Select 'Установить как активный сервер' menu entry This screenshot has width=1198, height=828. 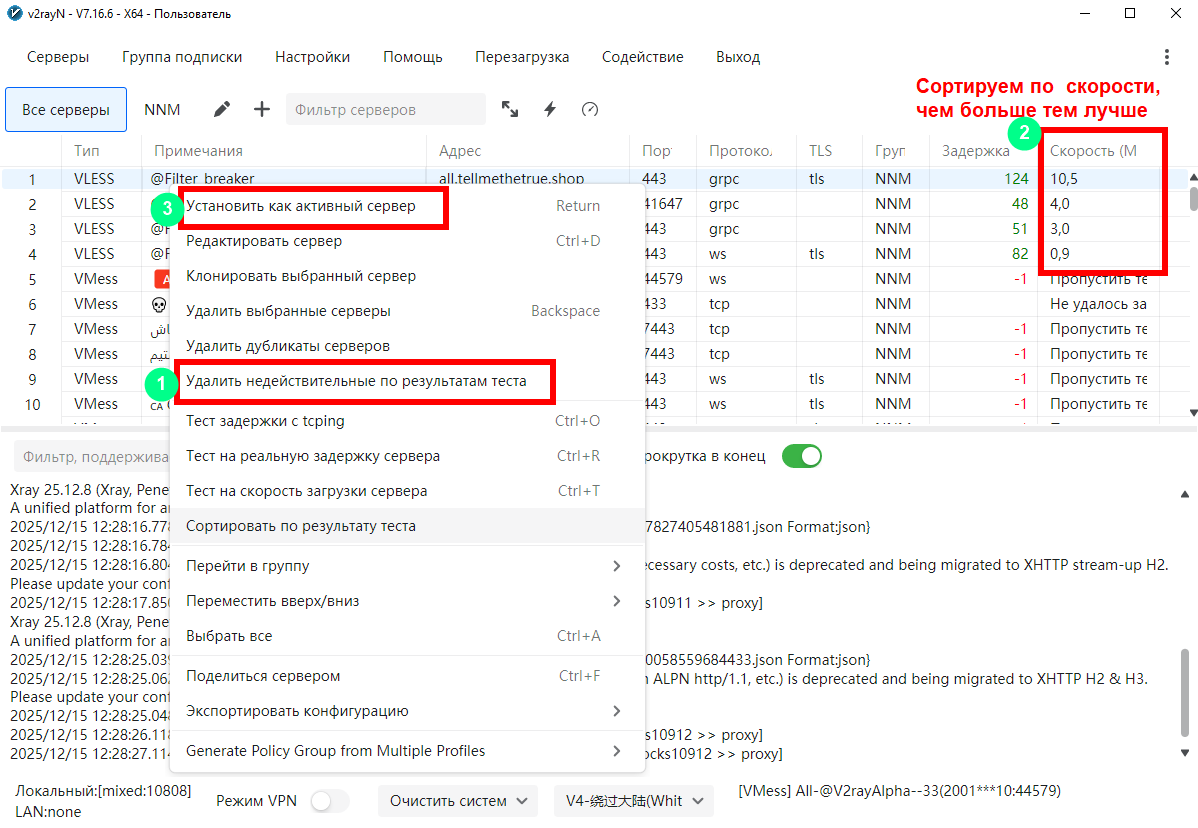pyautogui.click(x=300, y=206)
